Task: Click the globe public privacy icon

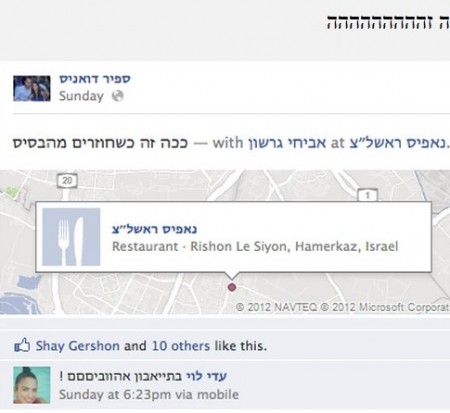Action: 117,96
